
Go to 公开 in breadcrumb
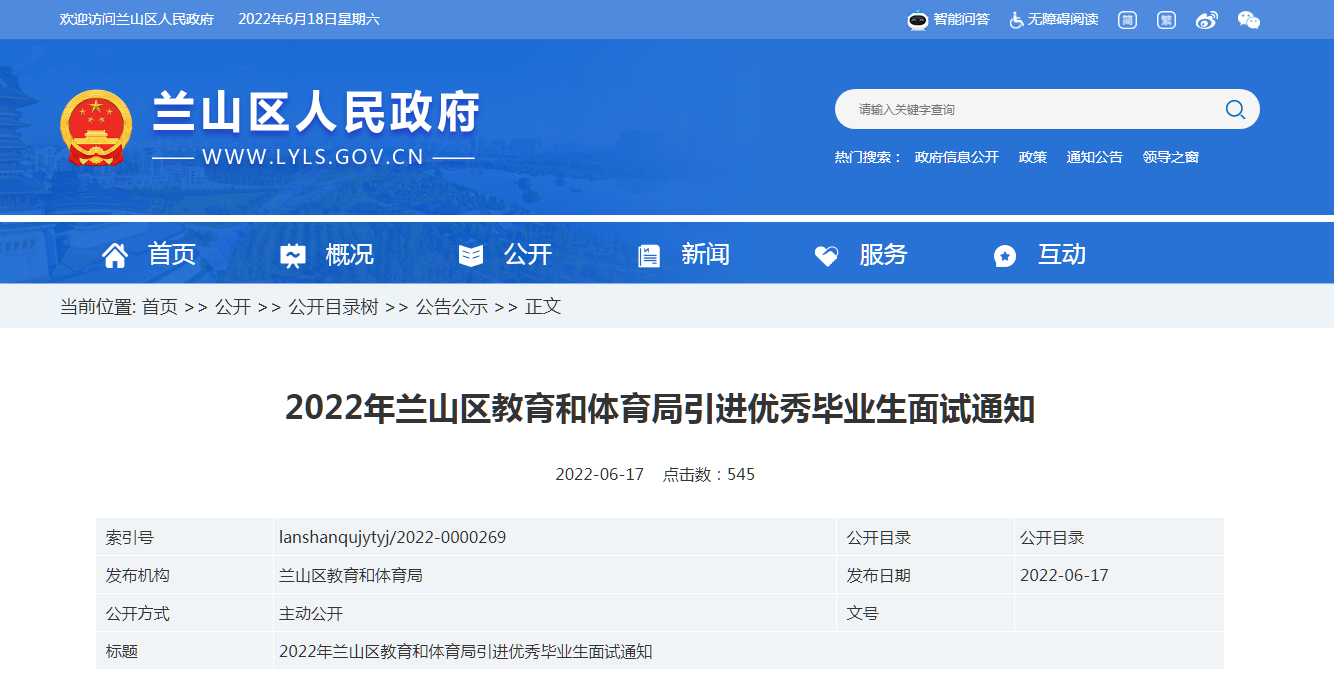coord(233,307)
